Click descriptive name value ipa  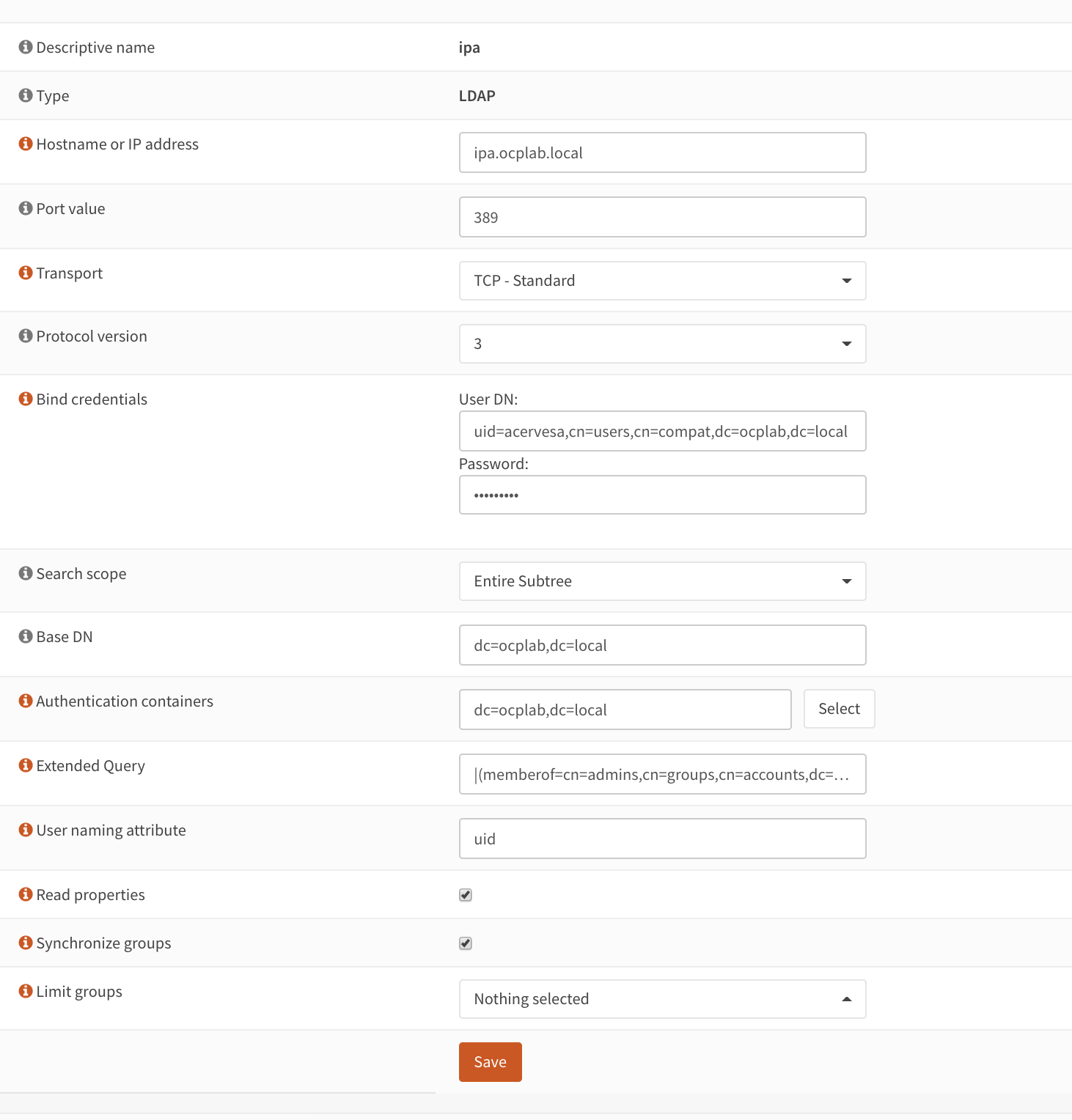pos(469,48)
